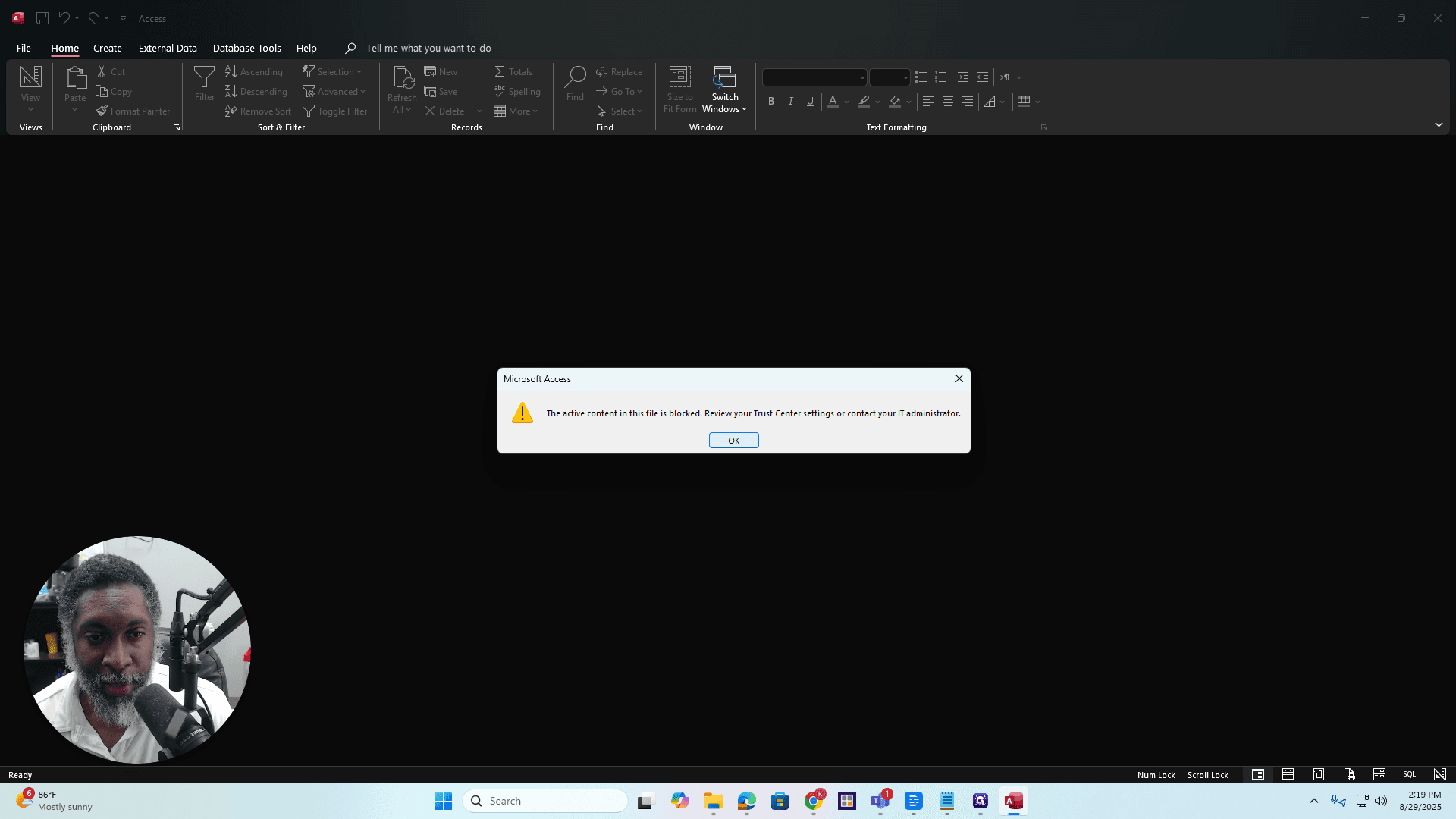The width and height of the screenshot is (1456, 819).
Task: Select the Database Tools tab
Action: (x=246, y=48)
